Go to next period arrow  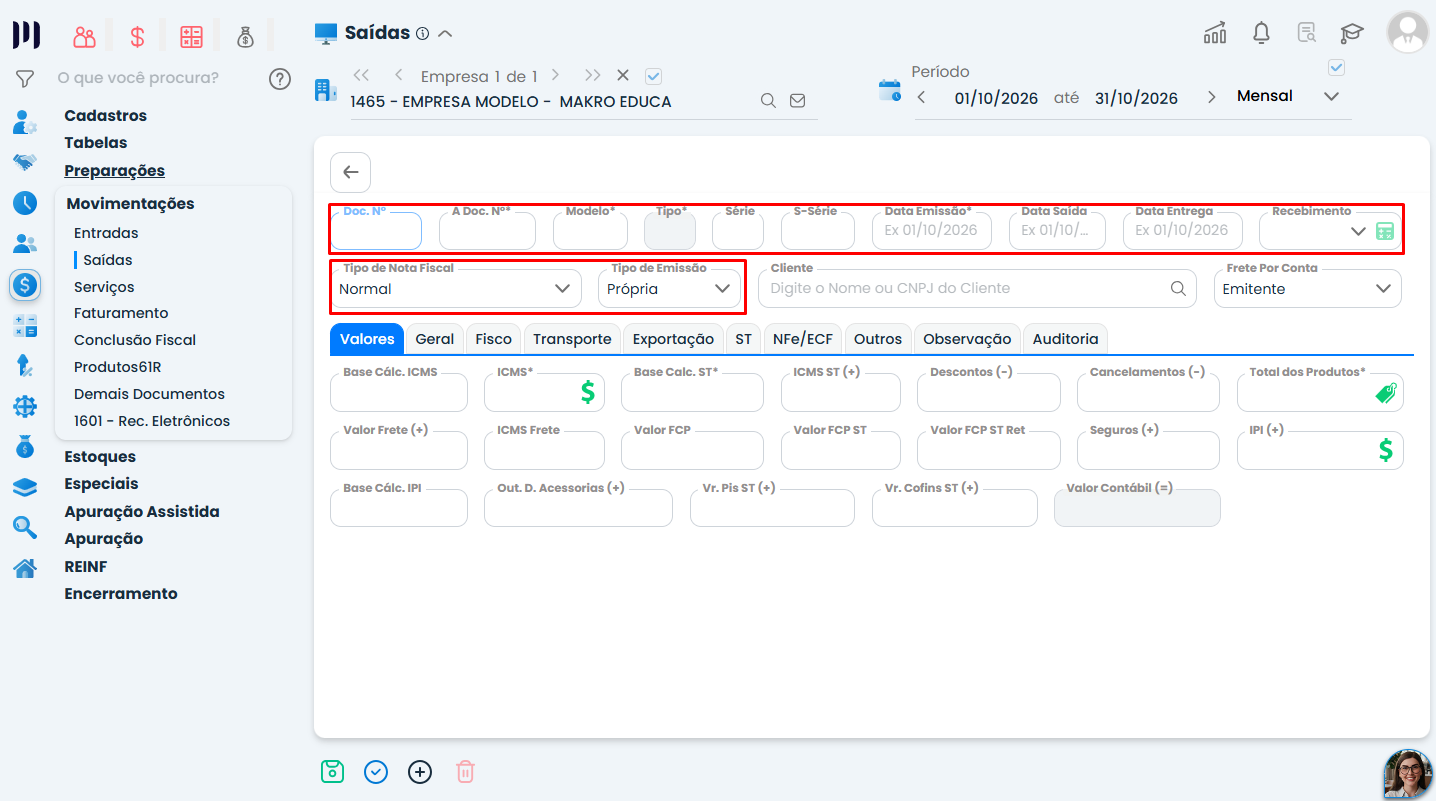click(x=1211, y=97)
